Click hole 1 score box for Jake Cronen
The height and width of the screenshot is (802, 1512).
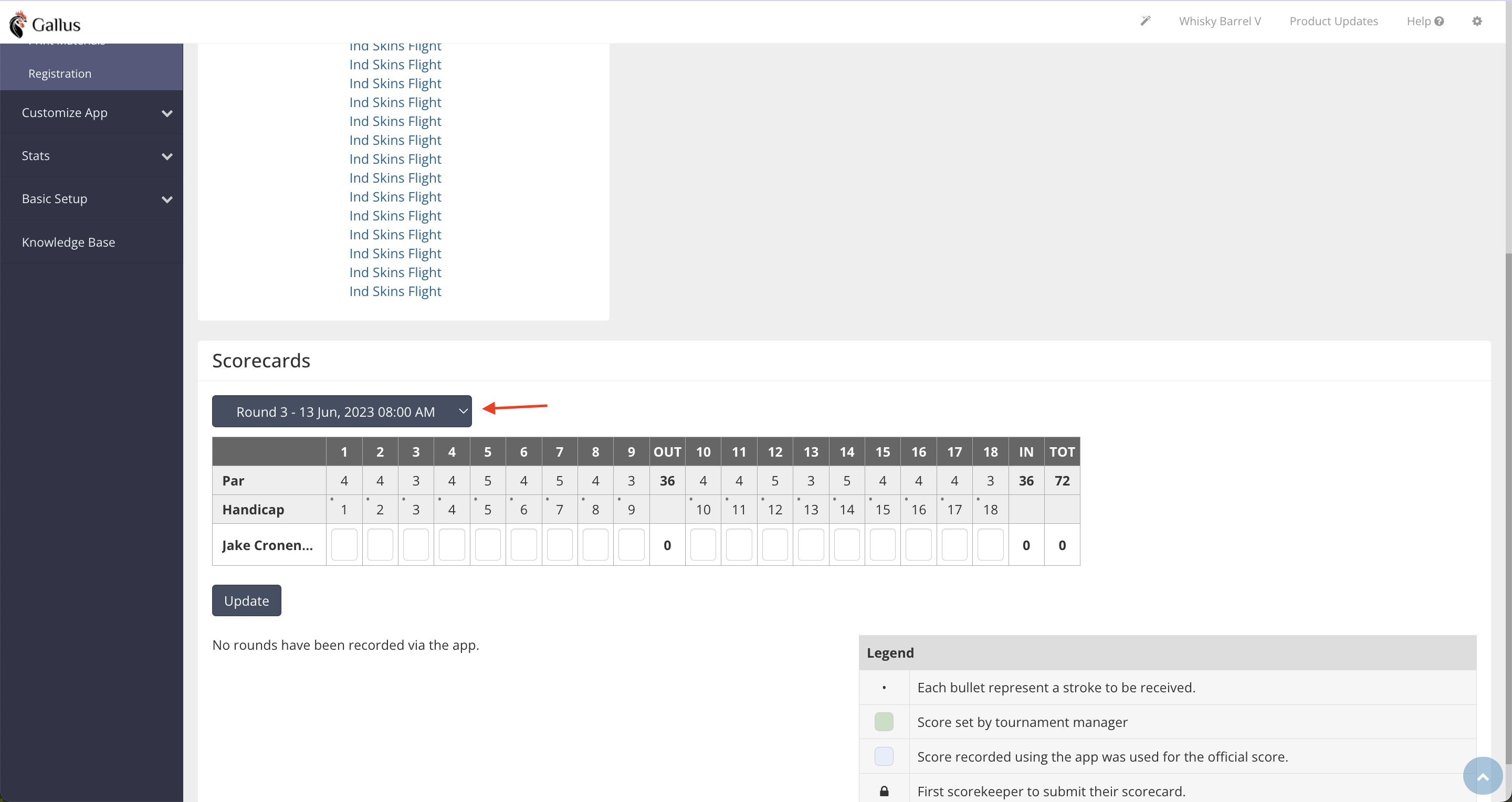click(344, 544)
